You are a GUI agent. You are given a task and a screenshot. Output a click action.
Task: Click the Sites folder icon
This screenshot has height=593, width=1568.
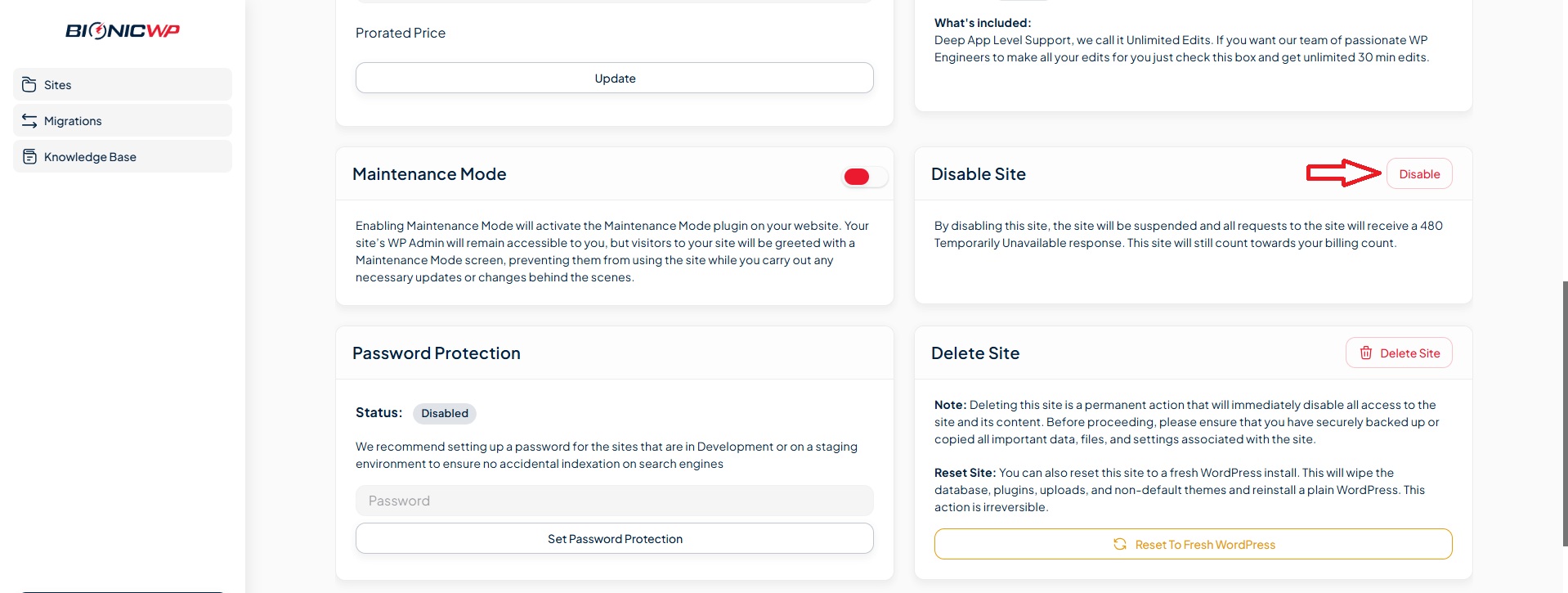point(29,85)
